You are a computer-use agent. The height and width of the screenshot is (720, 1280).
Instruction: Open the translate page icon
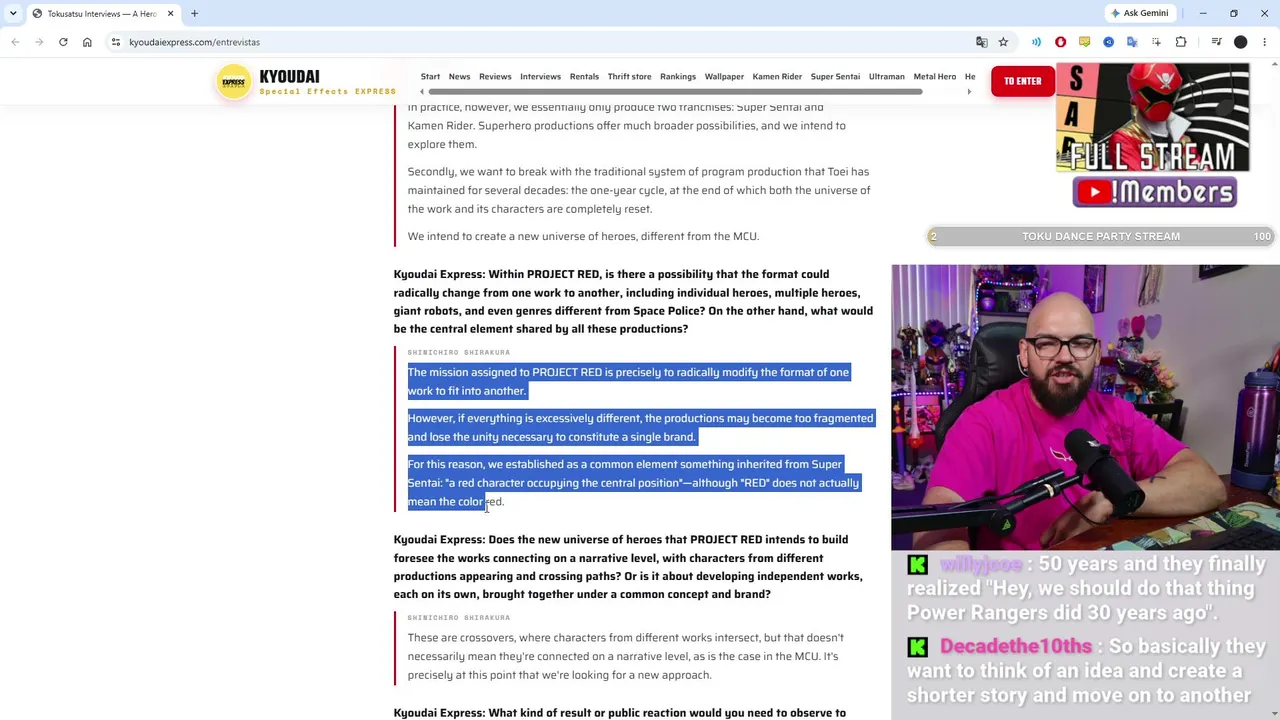(982, 42)
